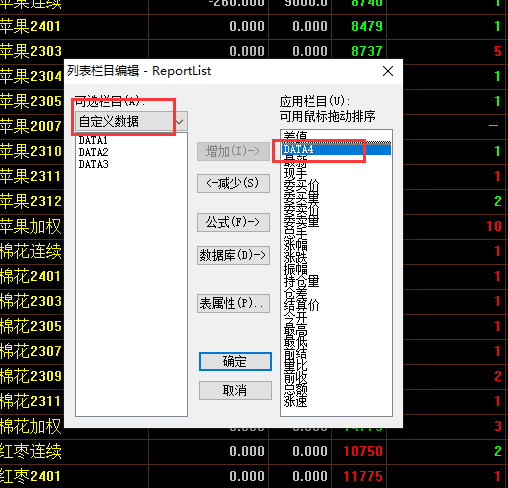Click the 棉花2303 row in quote table
The height and width of the screenshot is (488, 508).
click(31, 301)
